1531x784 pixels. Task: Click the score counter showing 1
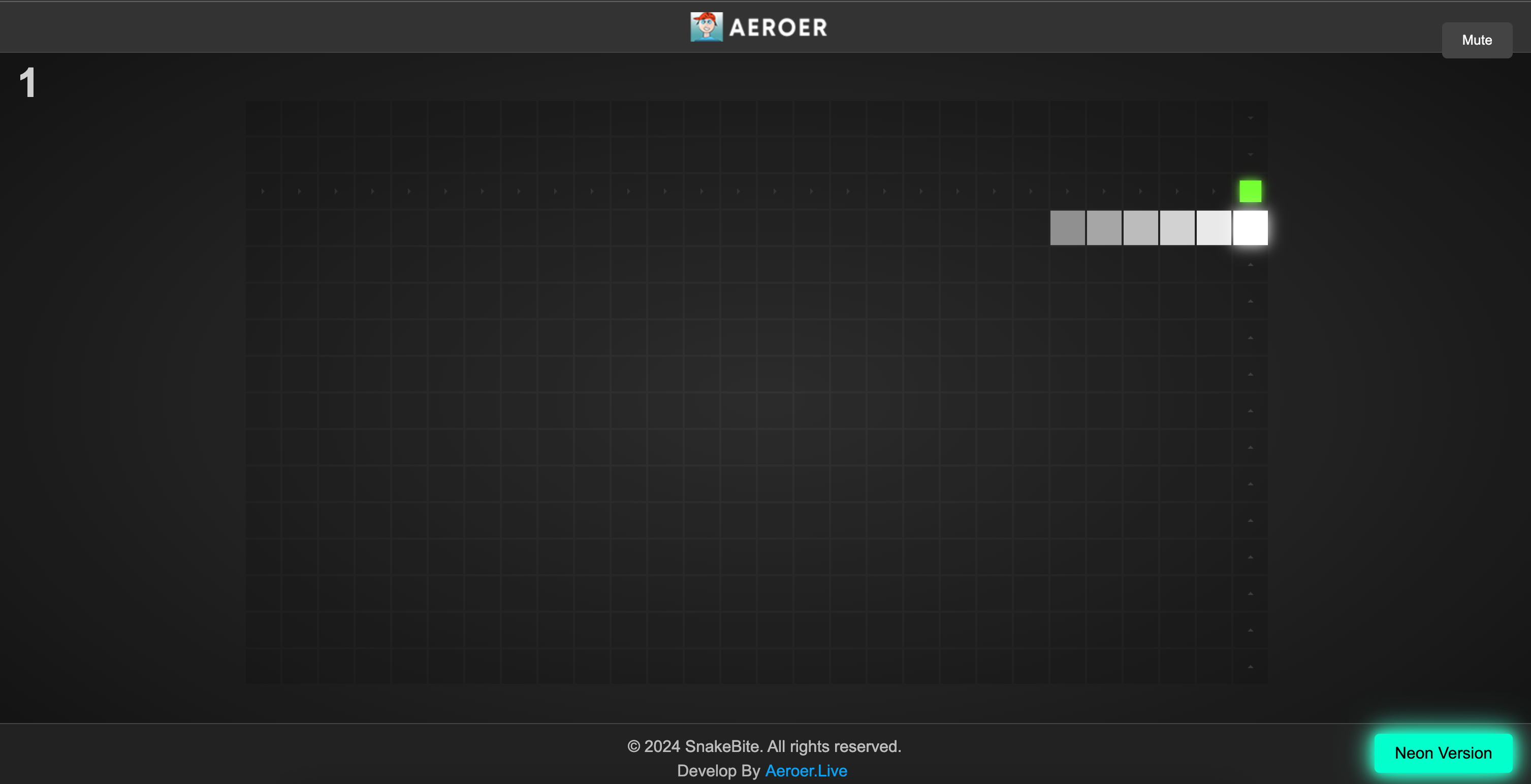click(27, 82)
